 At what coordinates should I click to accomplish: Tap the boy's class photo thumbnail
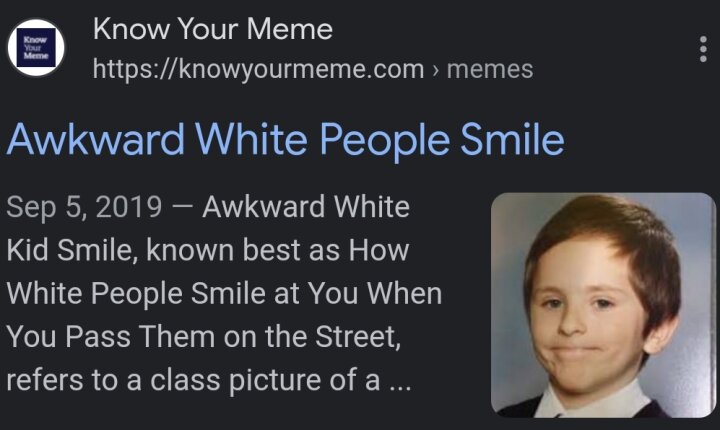(603, 305)
